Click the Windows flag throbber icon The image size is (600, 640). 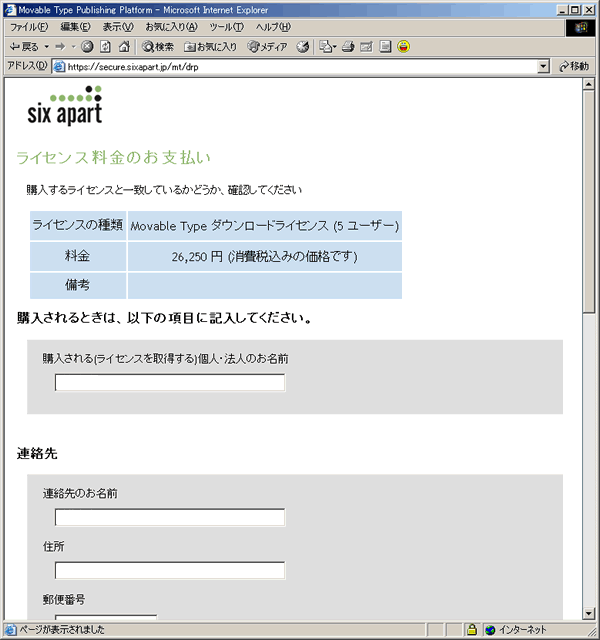point(580,27)
